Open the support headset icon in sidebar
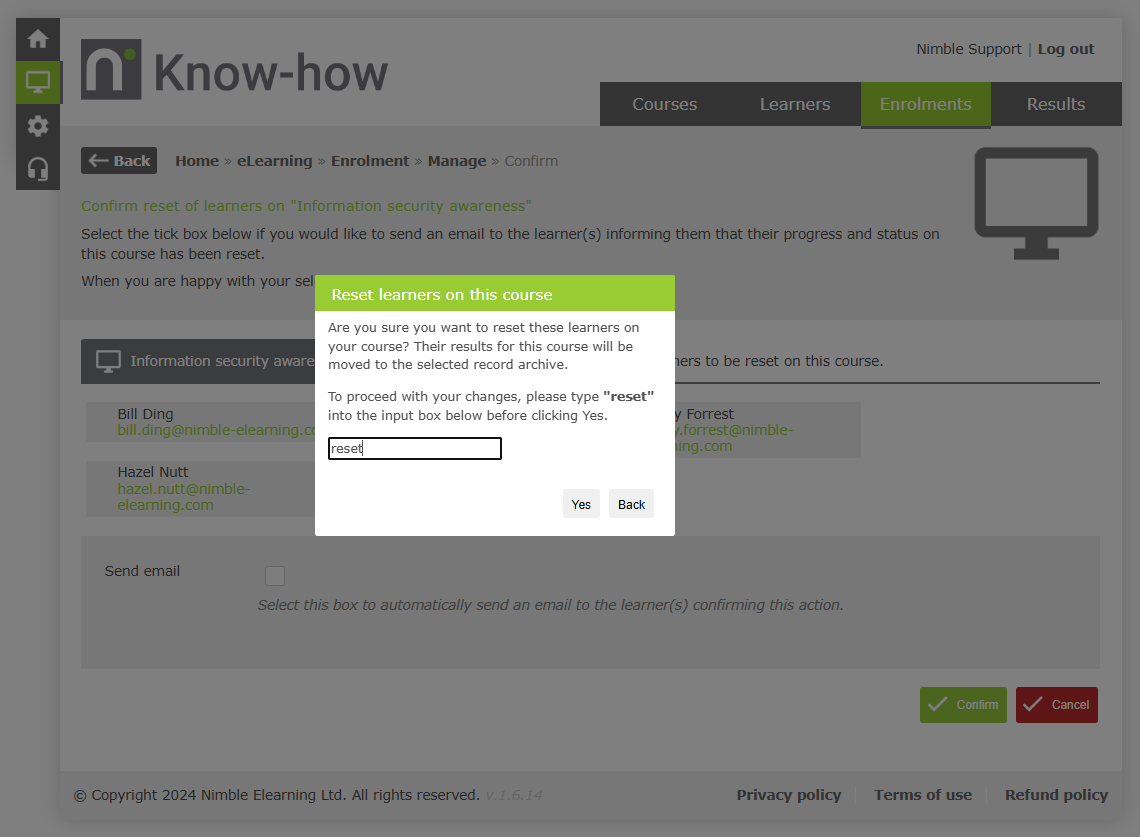The image size is (1140, 837). tap(38, 169)
